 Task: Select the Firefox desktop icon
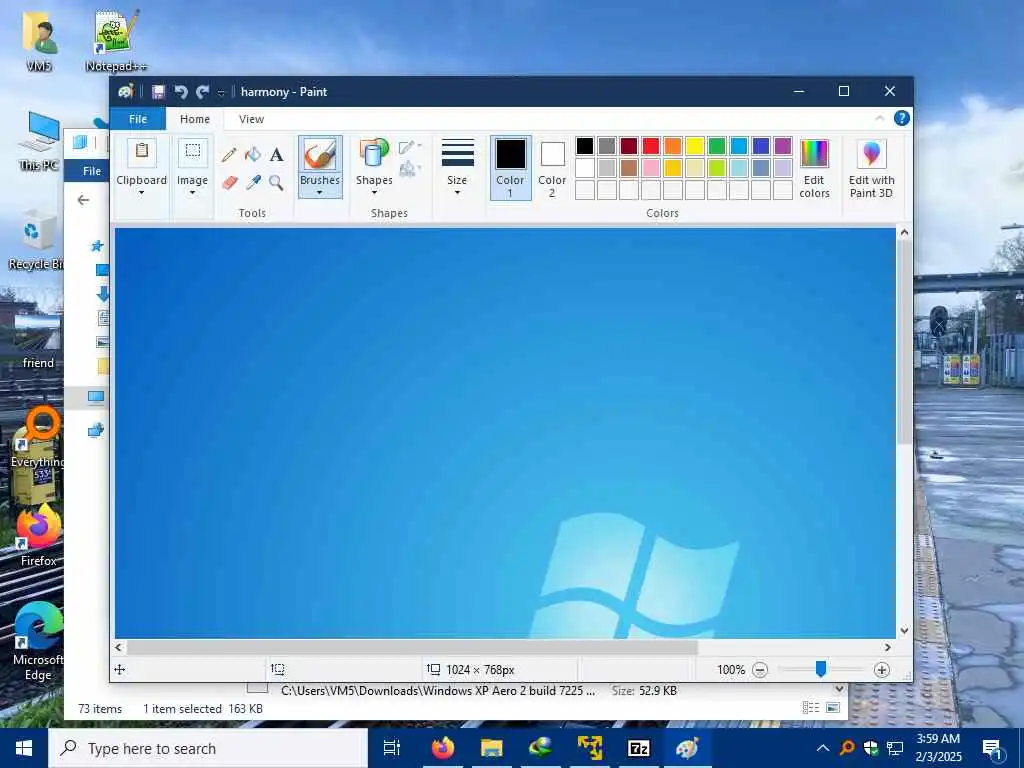[38, 534]
